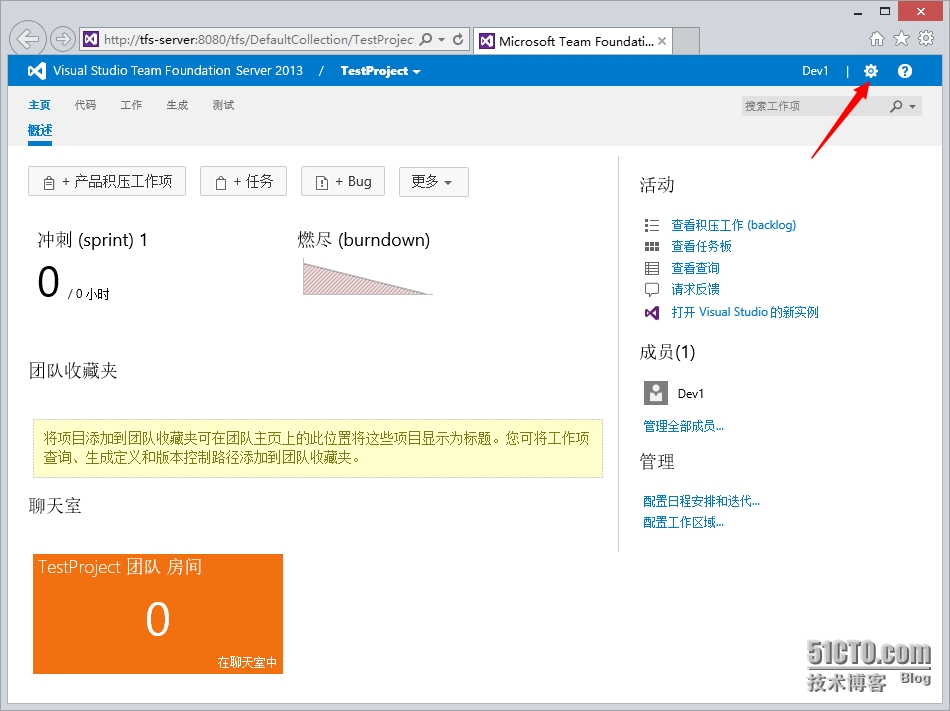
Task: Open the address bar autocomplete dropdown arrow
Action: (441, 39)
